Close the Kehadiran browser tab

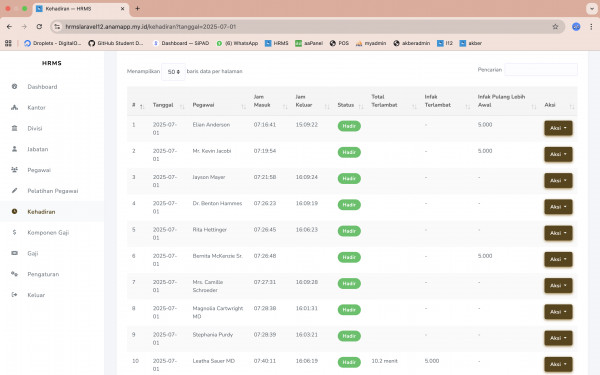click(x=122, y=8)
